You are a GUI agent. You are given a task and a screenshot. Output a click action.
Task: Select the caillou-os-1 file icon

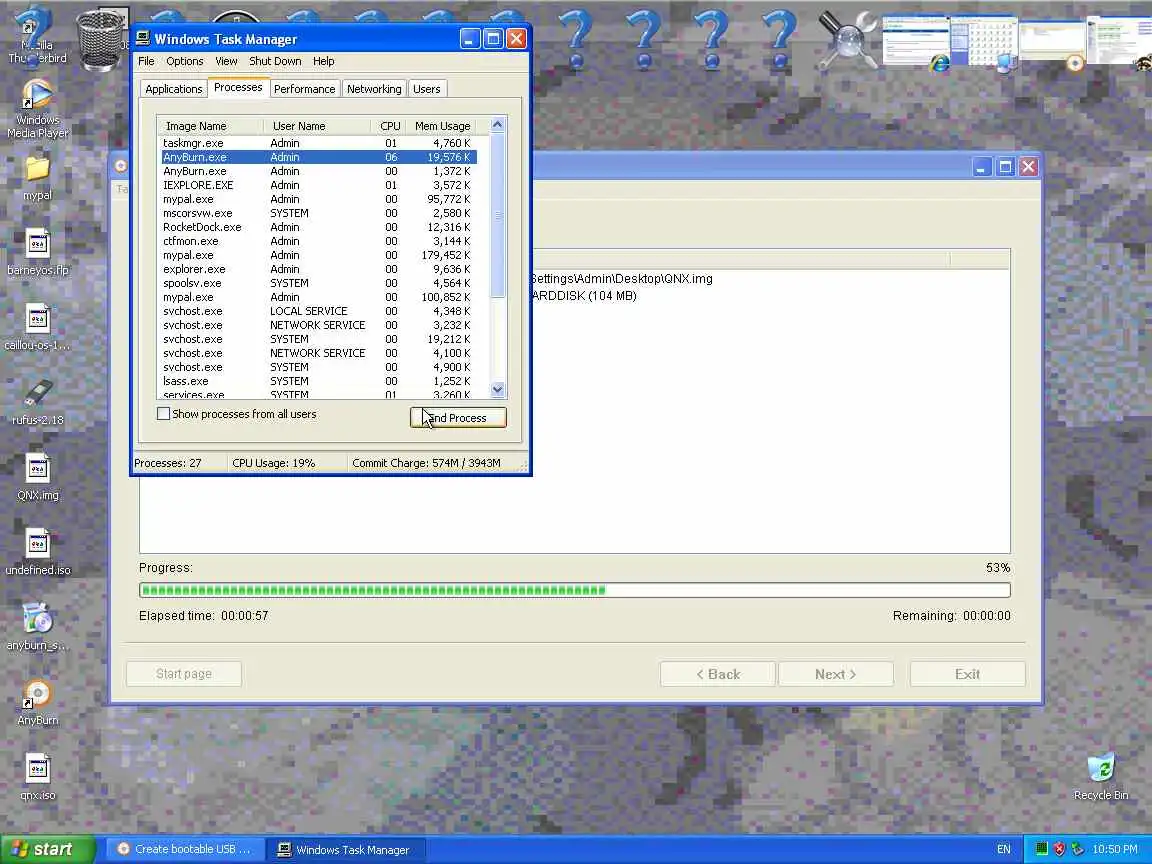coord(37,328)
